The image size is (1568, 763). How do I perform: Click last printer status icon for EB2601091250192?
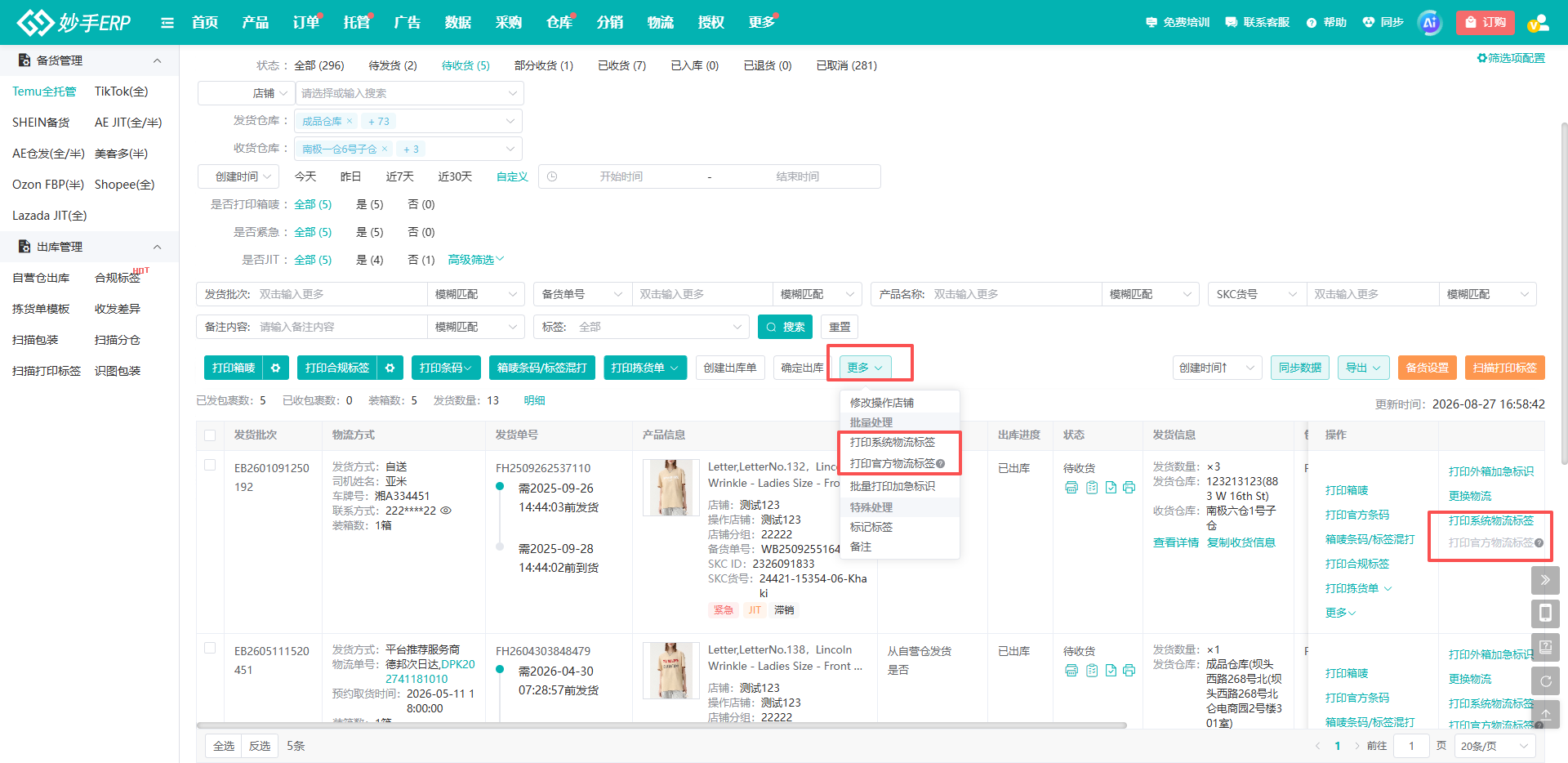(1129, 488)
